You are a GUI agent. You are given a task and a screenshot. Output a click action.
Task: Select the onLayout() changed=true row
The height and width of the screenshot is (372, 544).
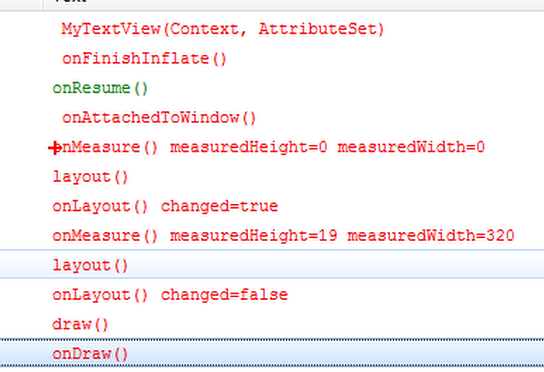pyautogui.click(x=272, y=206)
